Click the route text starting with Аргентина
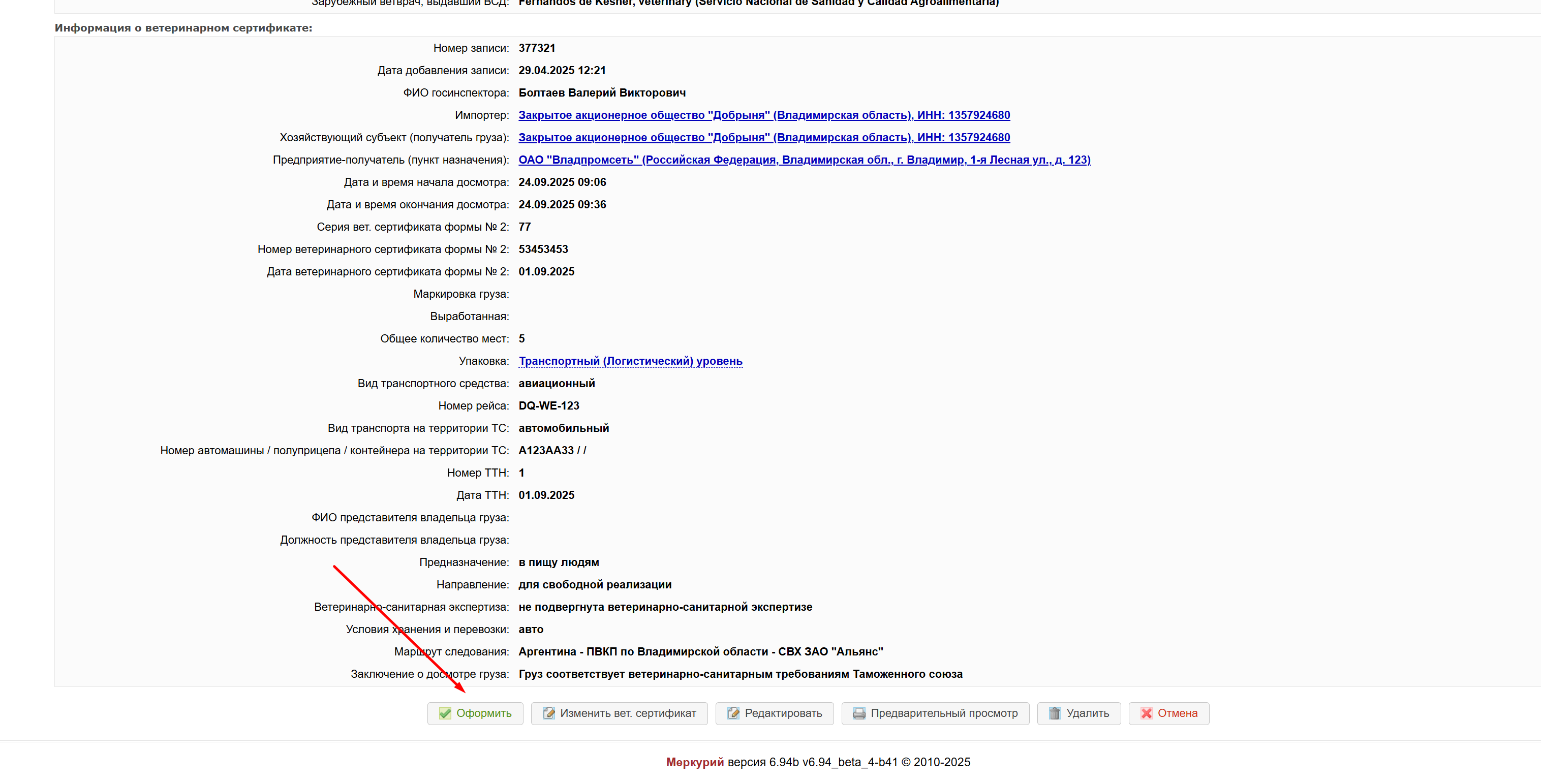The image size is (1541, 784). pyautogui.click(x=700, y=652)
